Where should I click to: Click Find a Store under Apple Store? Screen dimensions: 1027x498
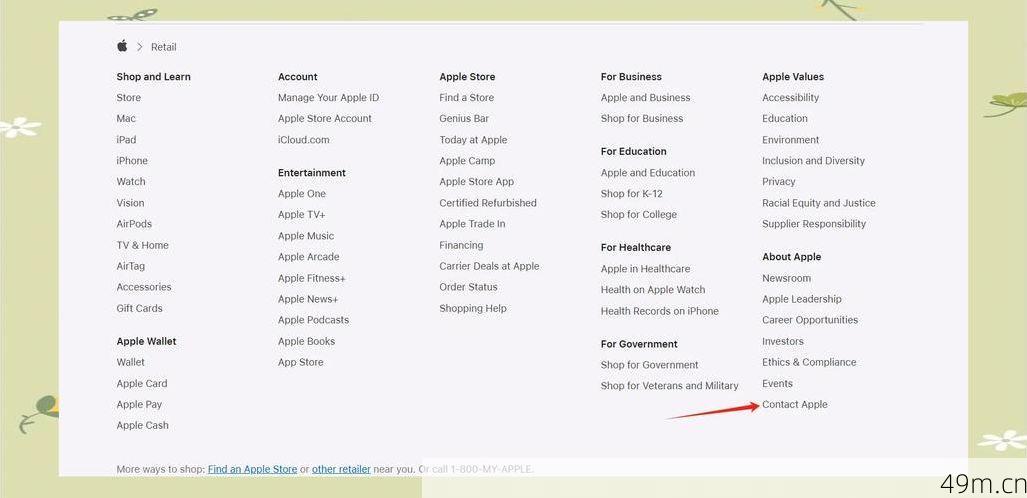click(467, 98)
